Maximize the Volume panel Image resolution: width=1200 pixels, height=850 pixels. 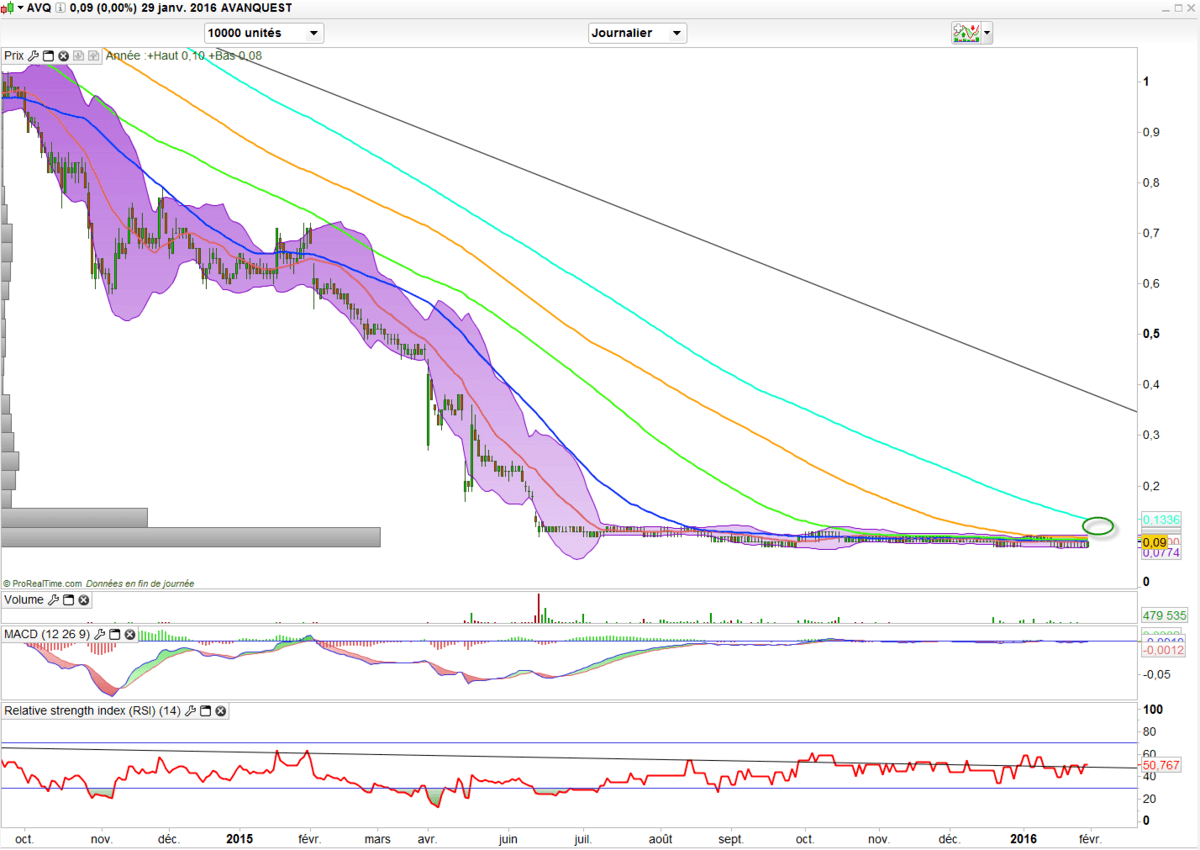[x=69, y=600]
